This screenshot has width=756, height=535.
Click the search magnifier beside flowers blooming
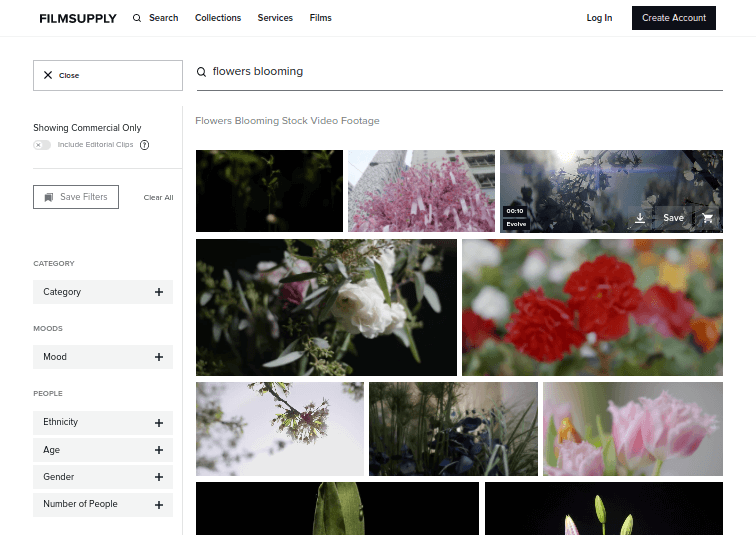point(201,72)
